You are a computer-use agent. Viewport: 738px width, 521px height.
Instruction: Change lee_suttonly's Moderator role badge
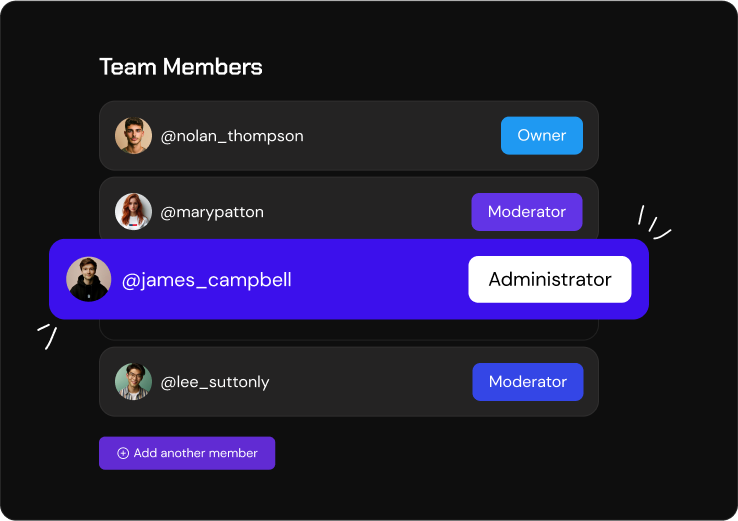tap(527, 382)
